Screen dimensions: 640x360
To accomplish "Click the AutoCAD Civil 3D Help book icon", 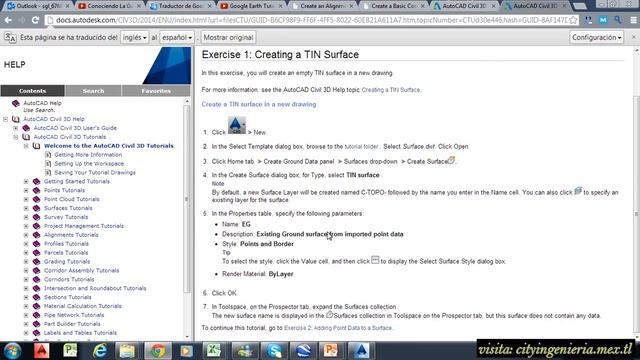I will (x=16, y=119).
